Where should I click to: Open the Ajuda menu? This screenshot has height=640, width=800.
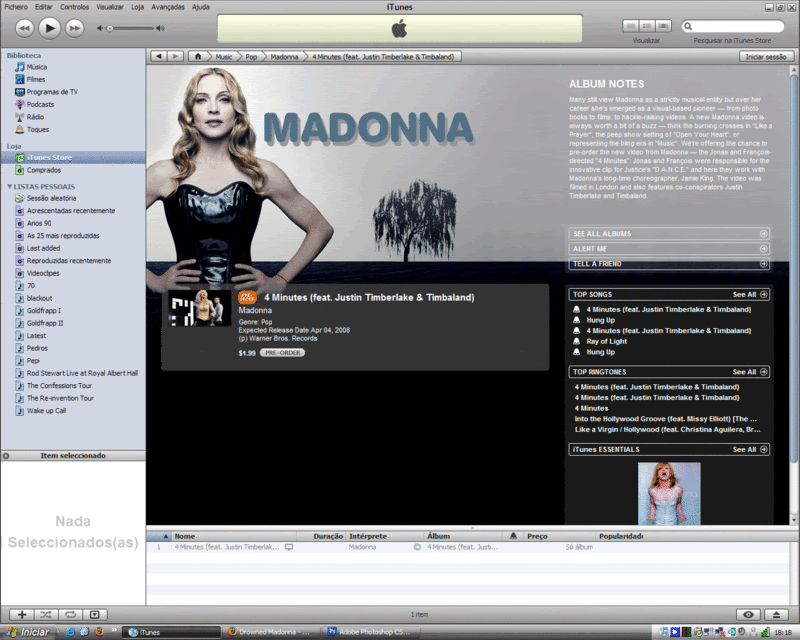[201, 7]
